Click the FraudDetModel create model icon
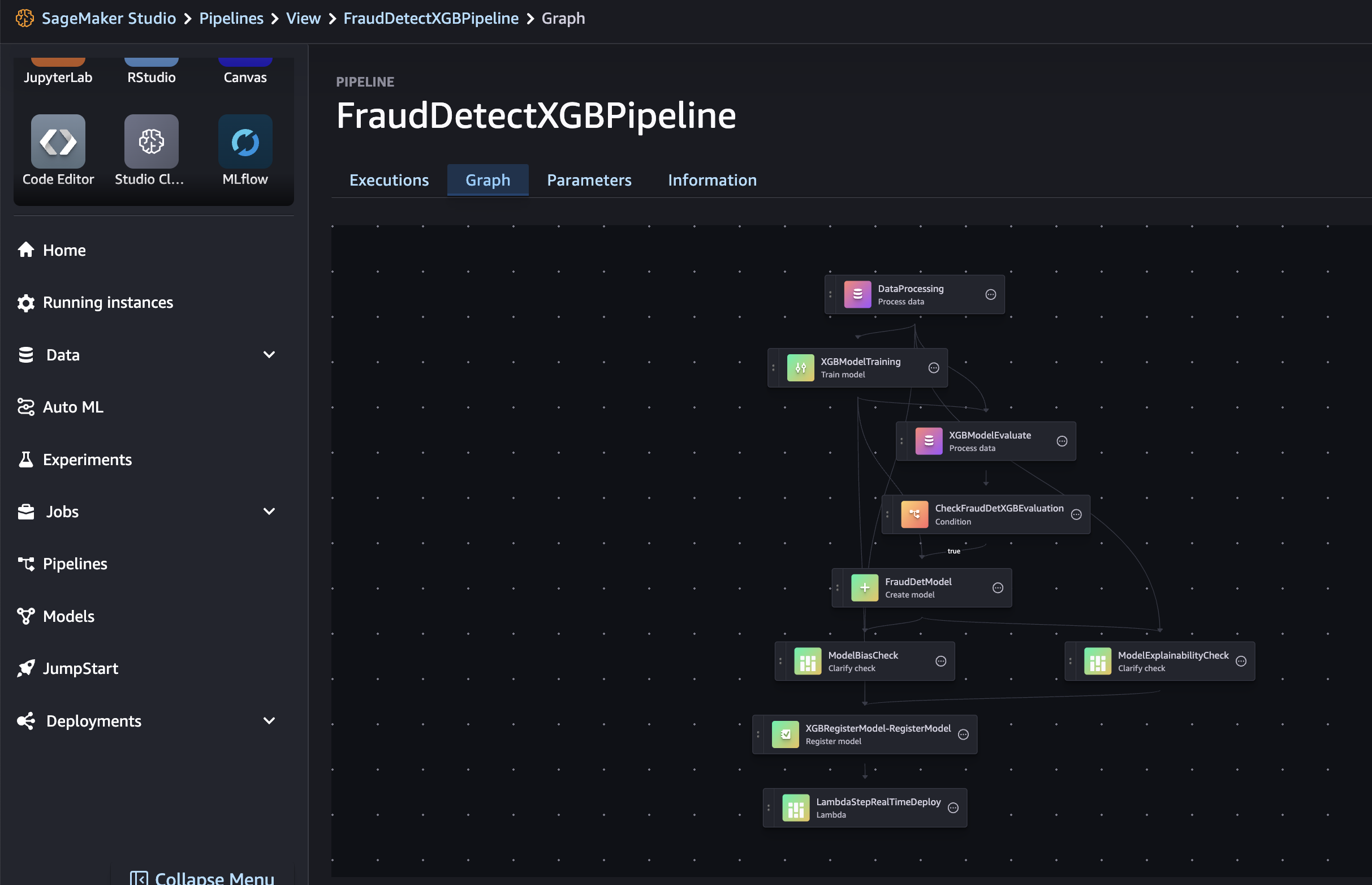1372x885 pixels. click(864, 588)
